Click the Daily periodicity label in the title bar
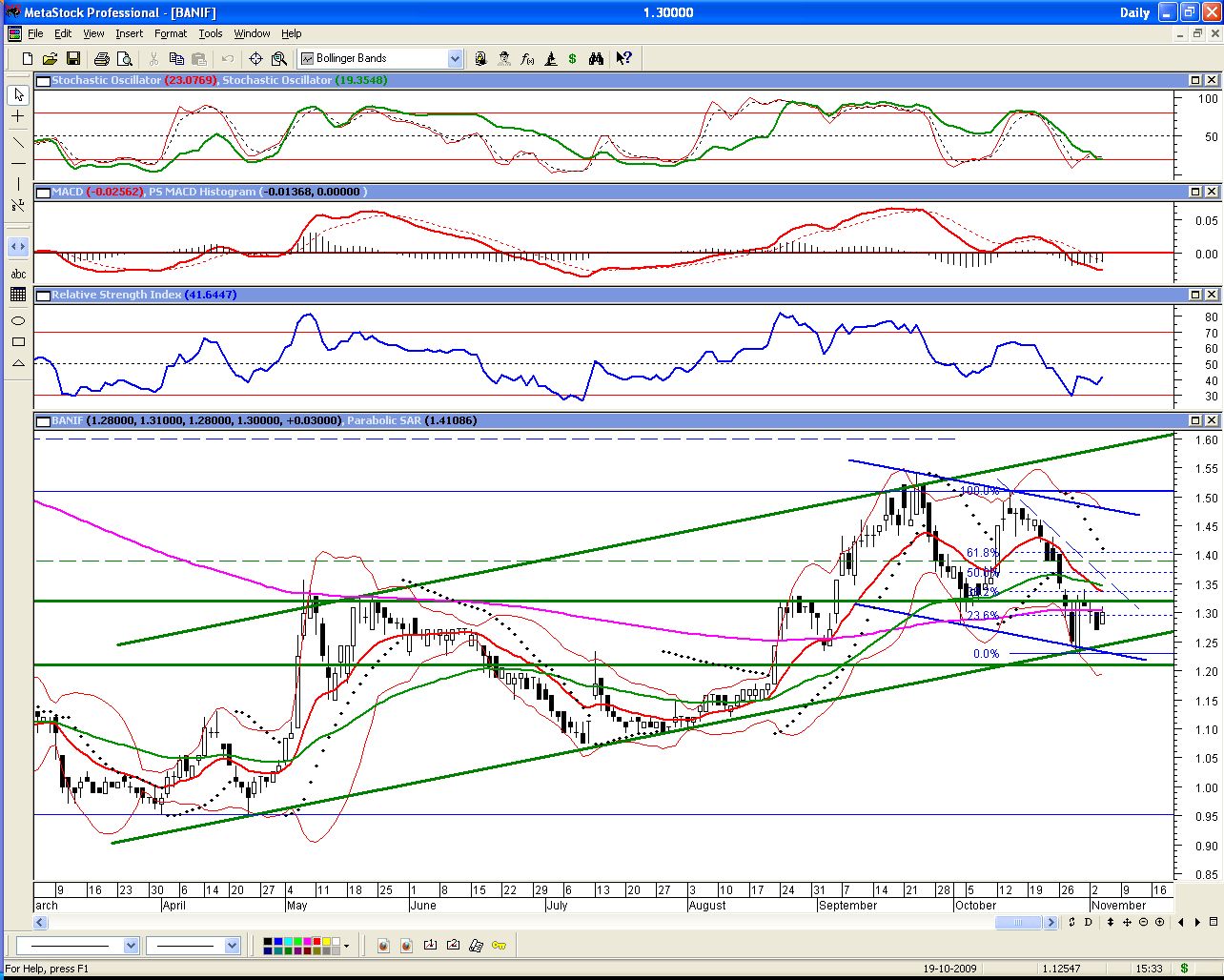Screen dimensions: 1224x980 coord(1134,12)
